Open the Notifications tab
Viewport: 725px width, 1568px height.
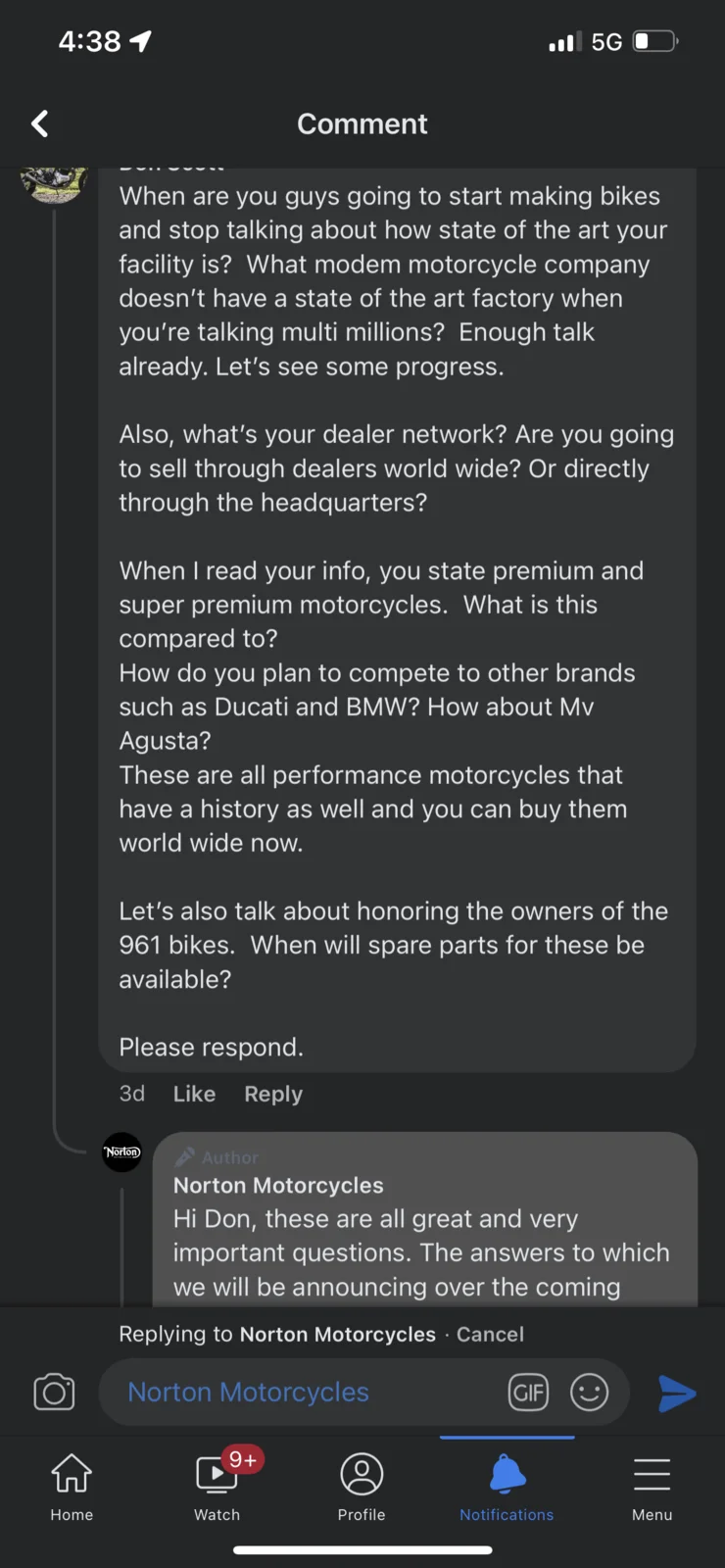pyautogui.click(x=507, y=1486)
